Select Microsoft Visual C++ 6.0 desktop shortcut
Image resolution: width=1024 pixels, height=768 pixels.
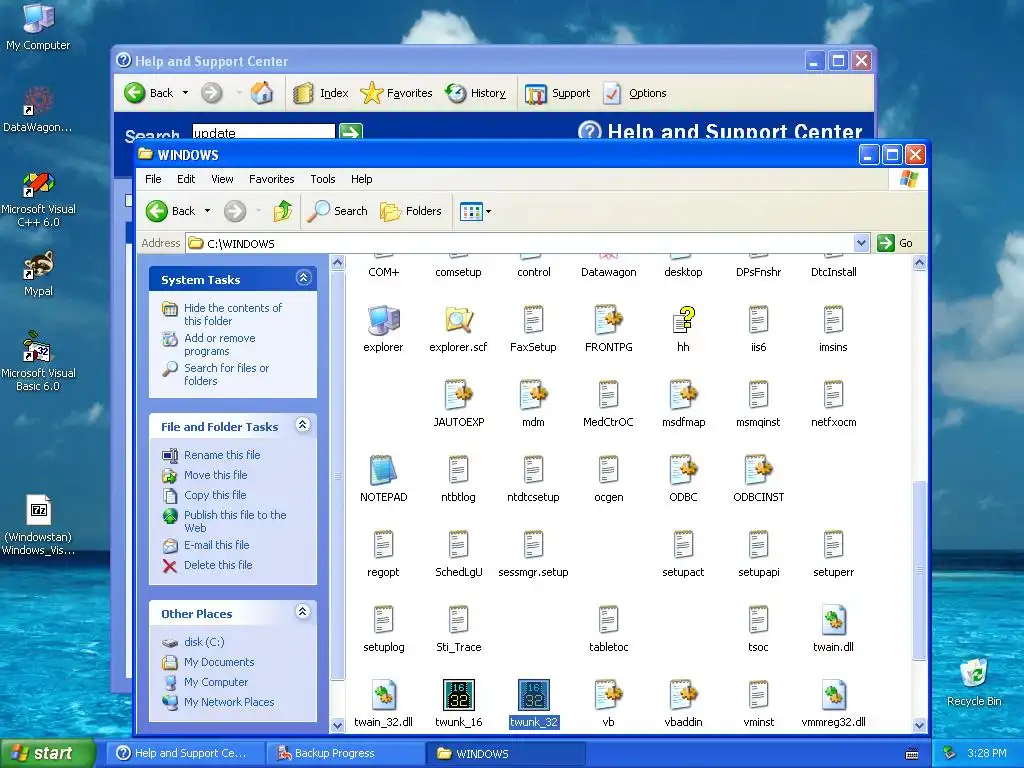pyautogui.click(x=38, y=199)
